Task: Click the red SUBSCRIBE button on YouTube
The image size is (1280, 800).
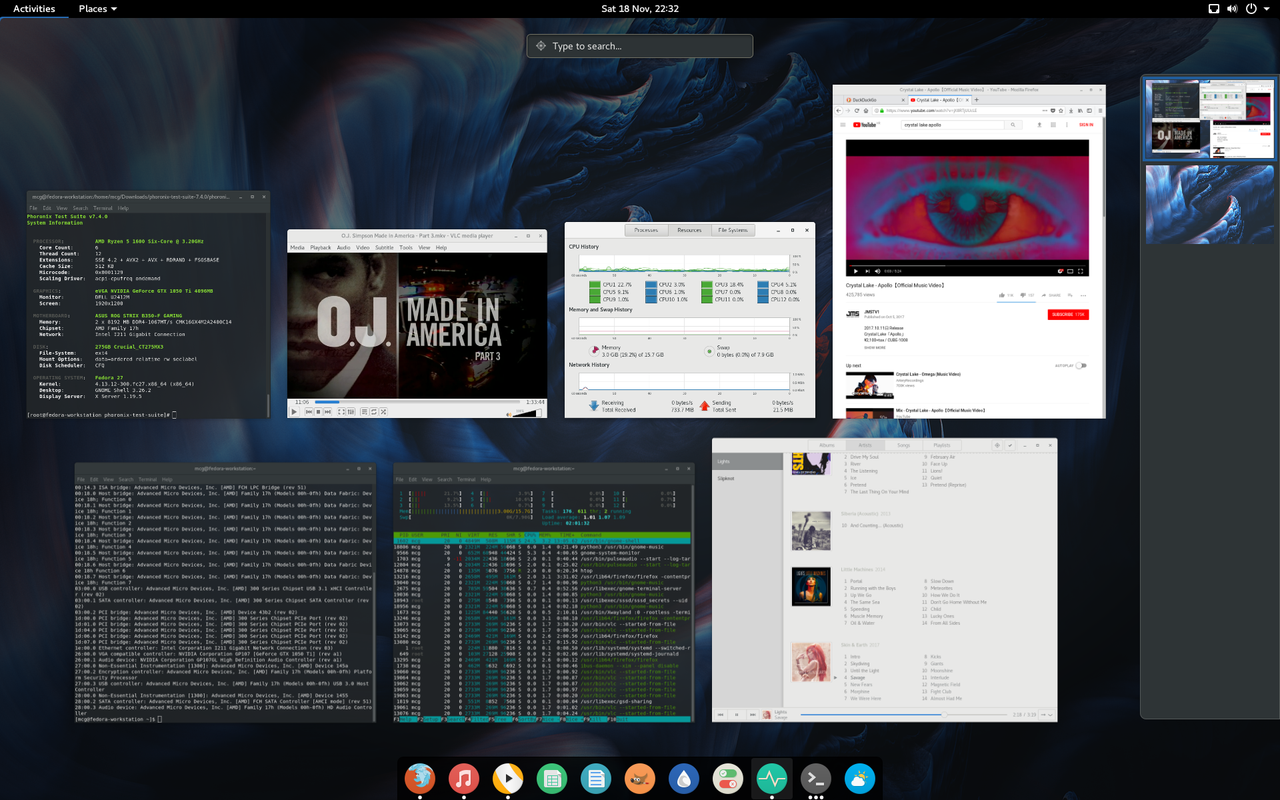Action: click(x=1068, y=314)
